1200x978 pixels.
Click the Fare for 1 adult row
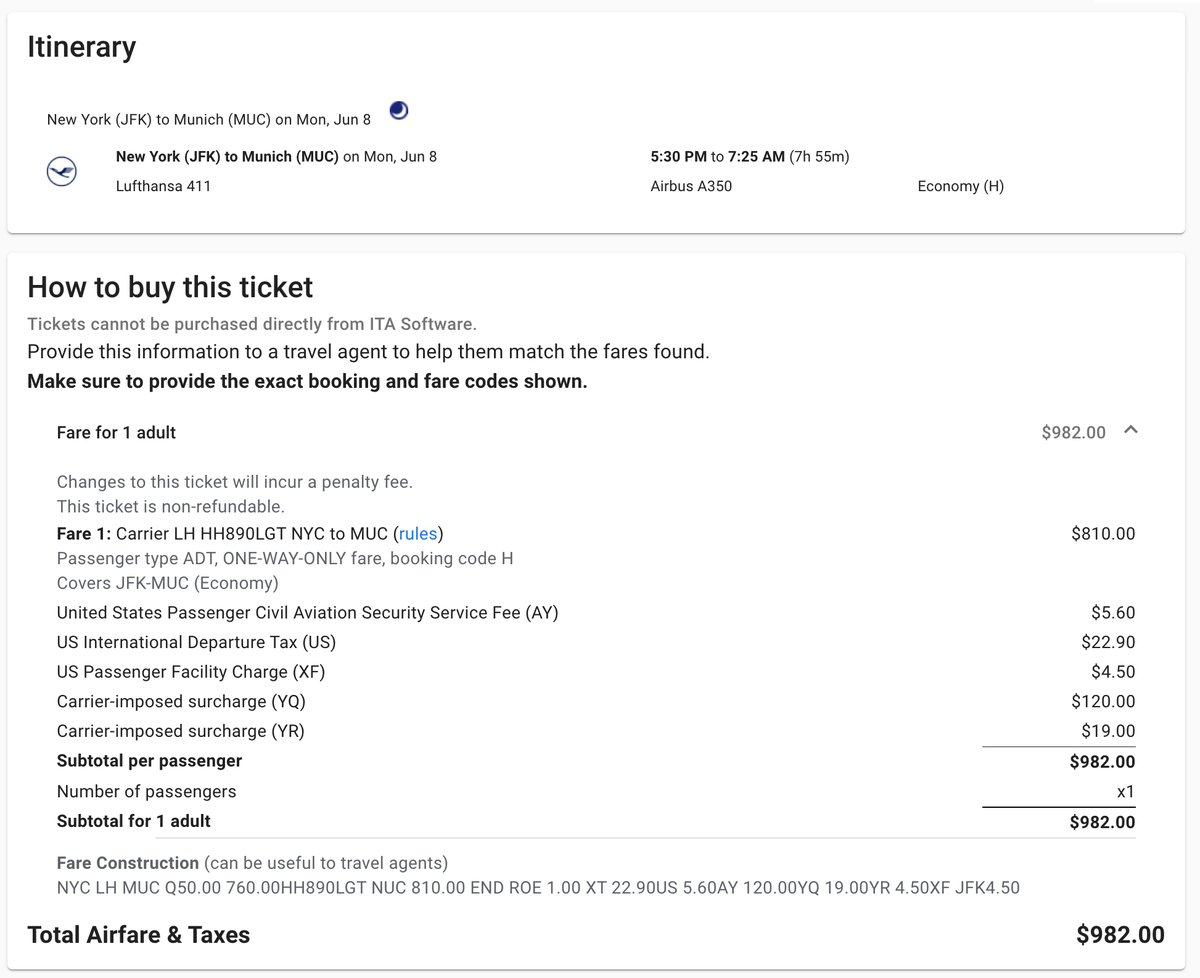click(x=116, y=432)
